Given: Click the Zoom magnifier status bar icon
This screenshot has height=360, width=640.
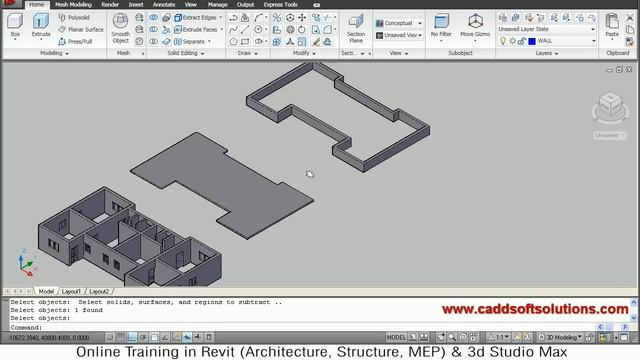Looking at the screenshot, I should (452, 337).
